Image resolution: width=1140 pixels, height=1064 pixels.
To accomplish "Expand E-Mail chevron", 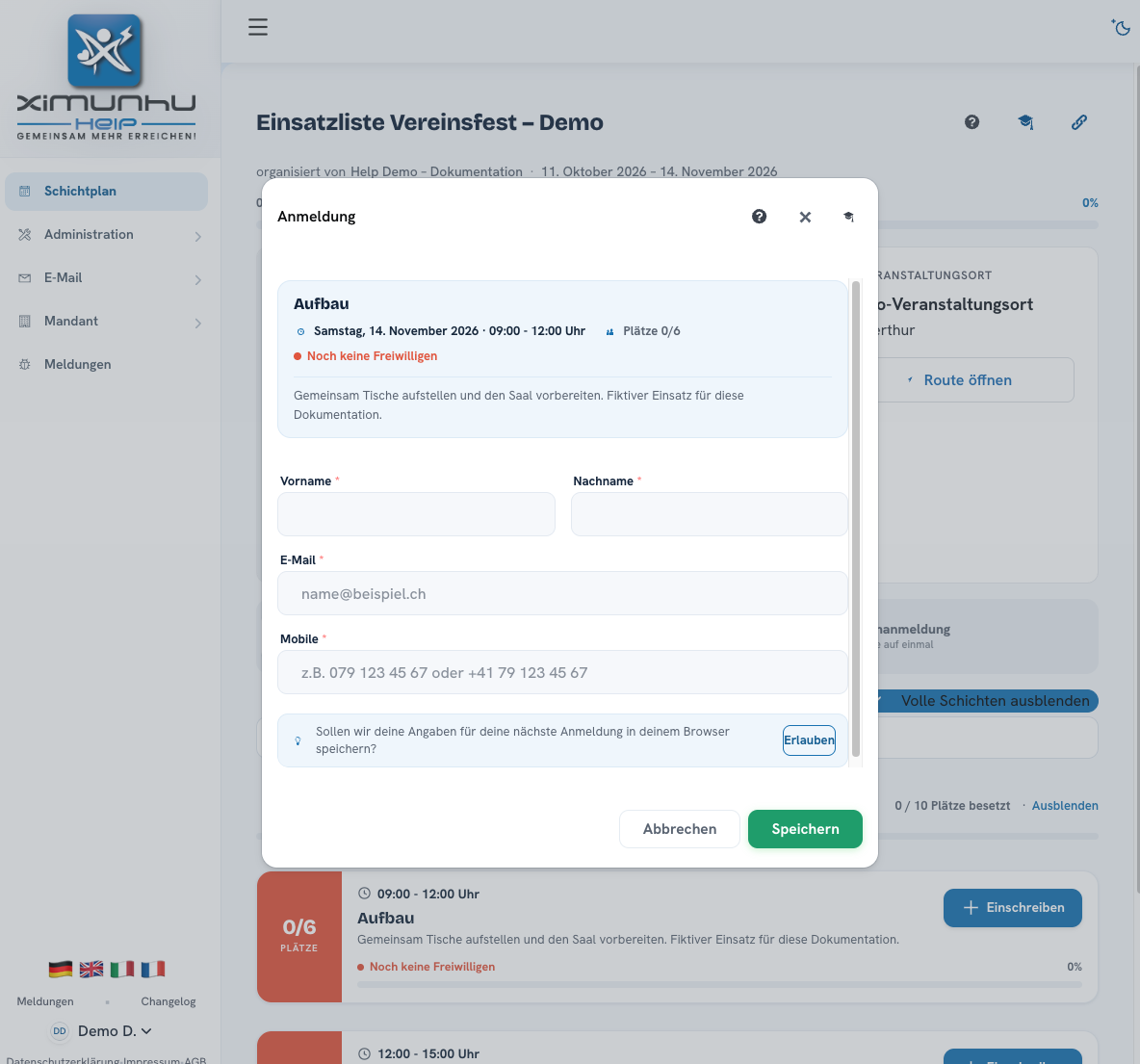I will click(x=197, y=280).
